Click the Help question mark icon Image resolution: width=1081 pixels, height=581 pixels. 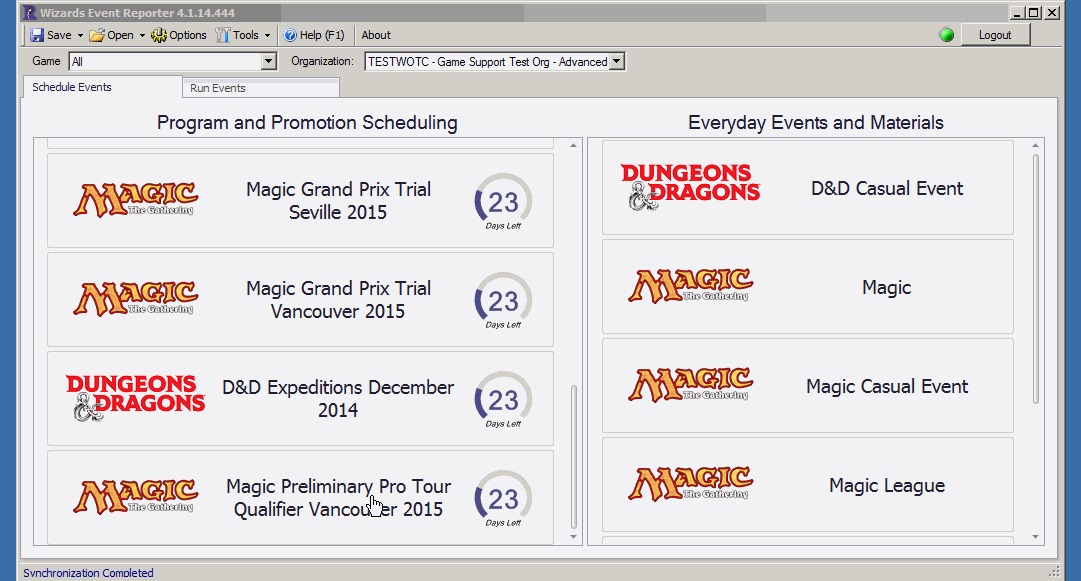pyautogui.click(x=290, y=35)
